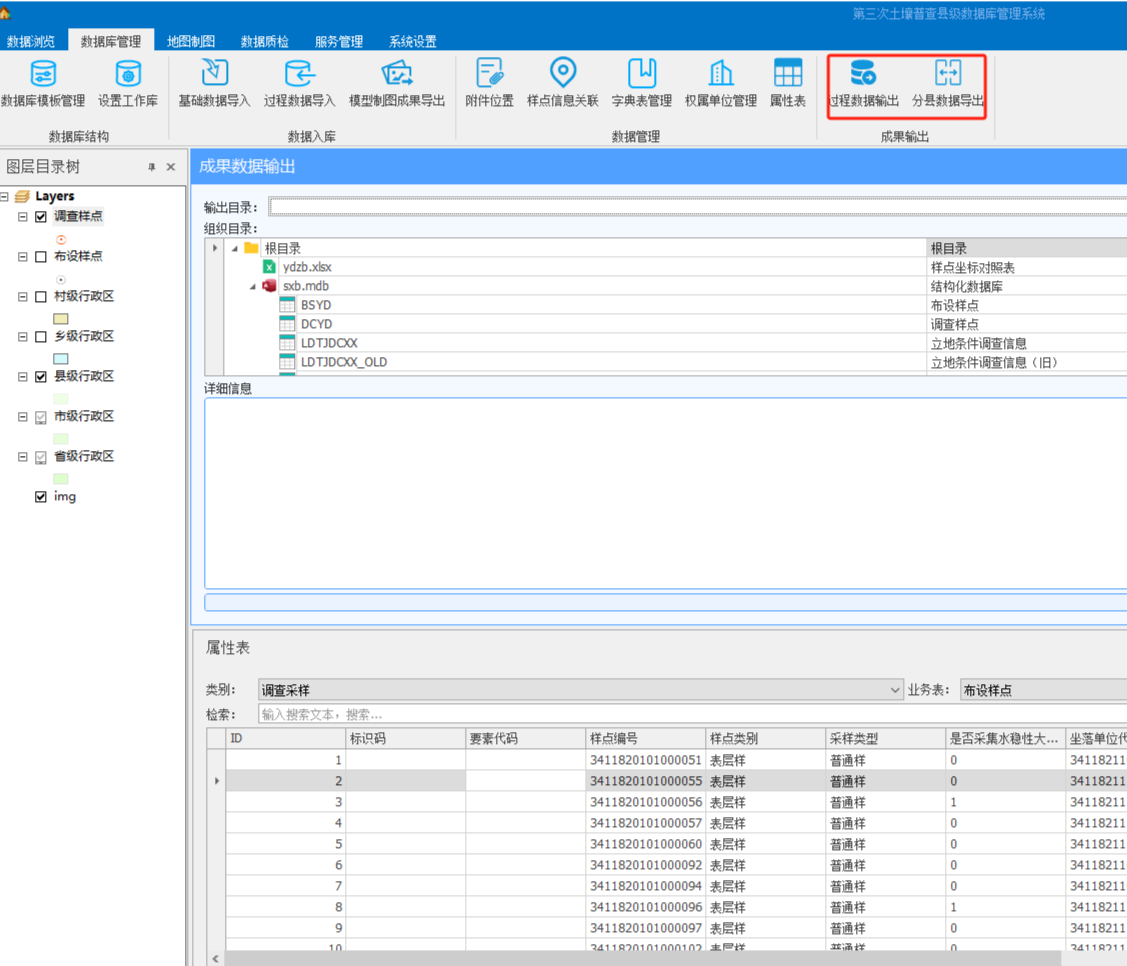Screen dimensions: 1127x966
Task: Uncheck the img layer
Action: pos(41,497)
